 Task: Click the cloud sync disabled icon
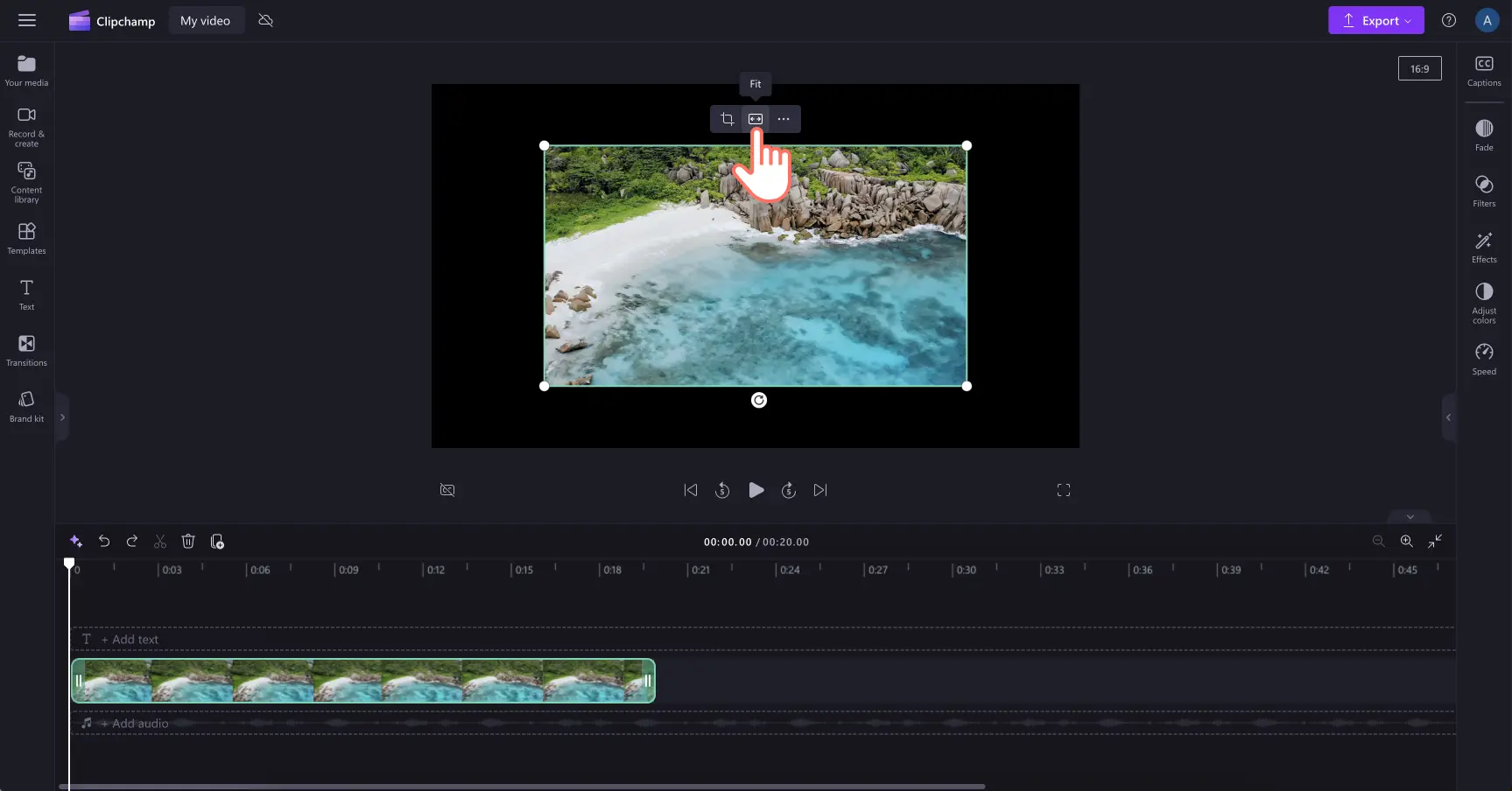point(266,20)
